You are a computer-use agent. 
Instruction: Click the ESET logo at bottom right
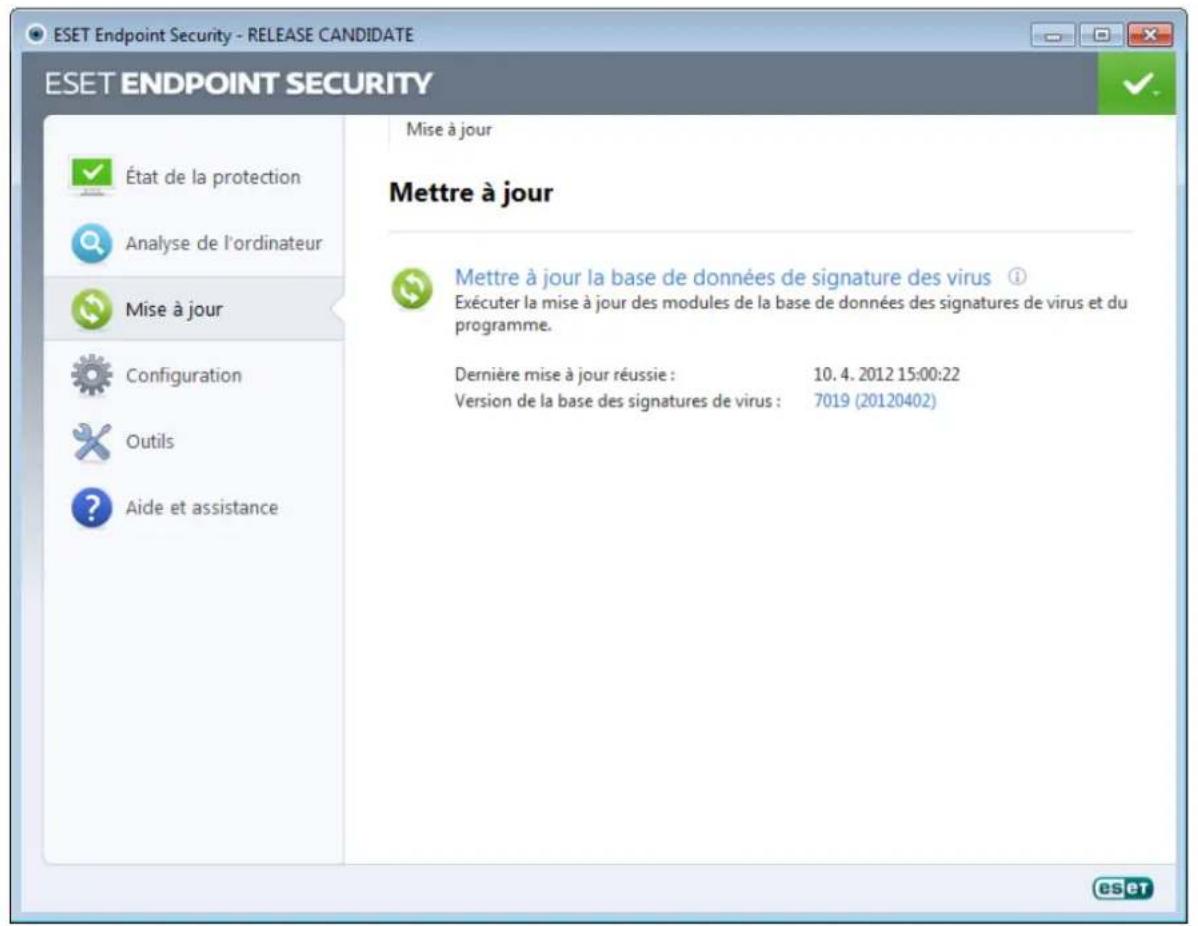[1122, 888]
